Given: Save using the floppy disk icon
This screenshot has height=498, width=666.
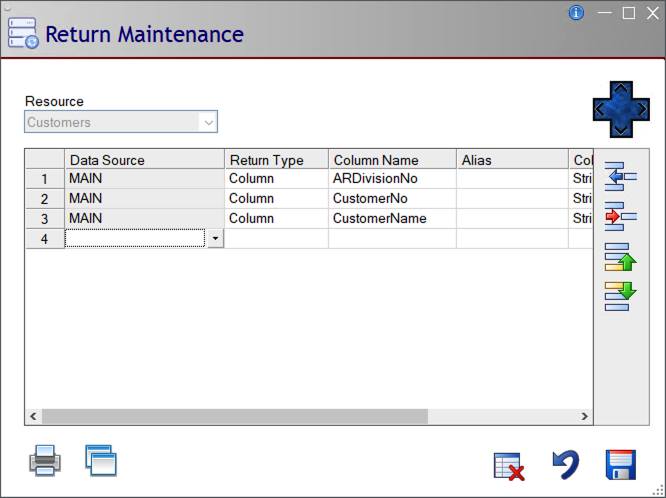Looking at the screenshot, I should click(621, 465).
